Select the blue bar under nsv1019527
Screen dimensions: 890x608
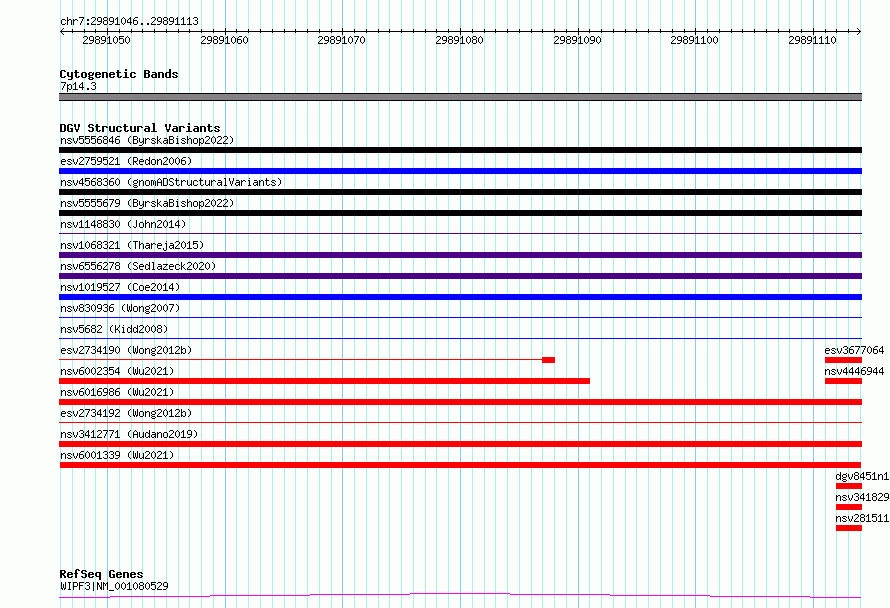460,297
